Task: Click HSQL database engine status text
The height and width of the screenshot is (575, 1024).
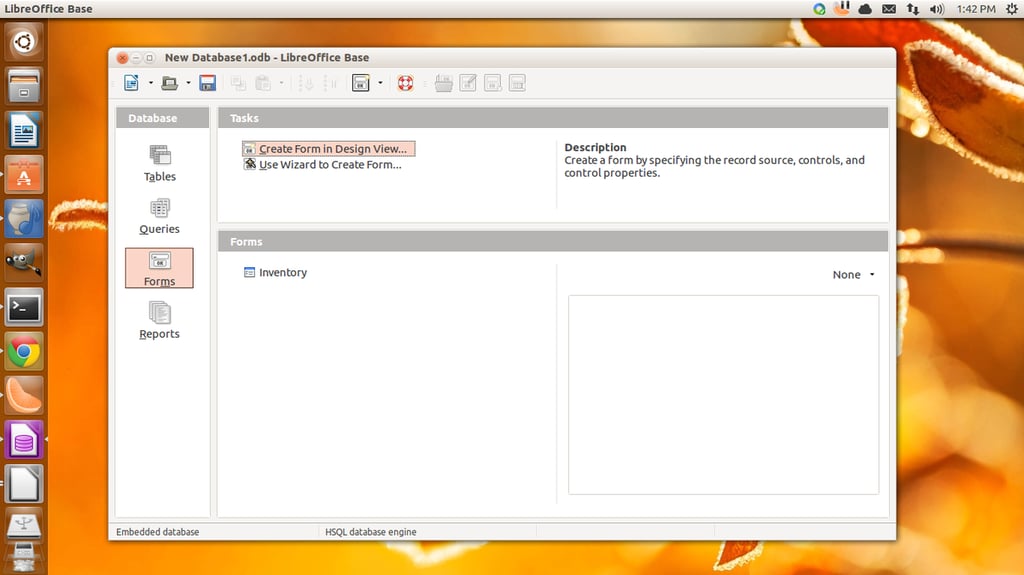Action: (x=370, y=532)
